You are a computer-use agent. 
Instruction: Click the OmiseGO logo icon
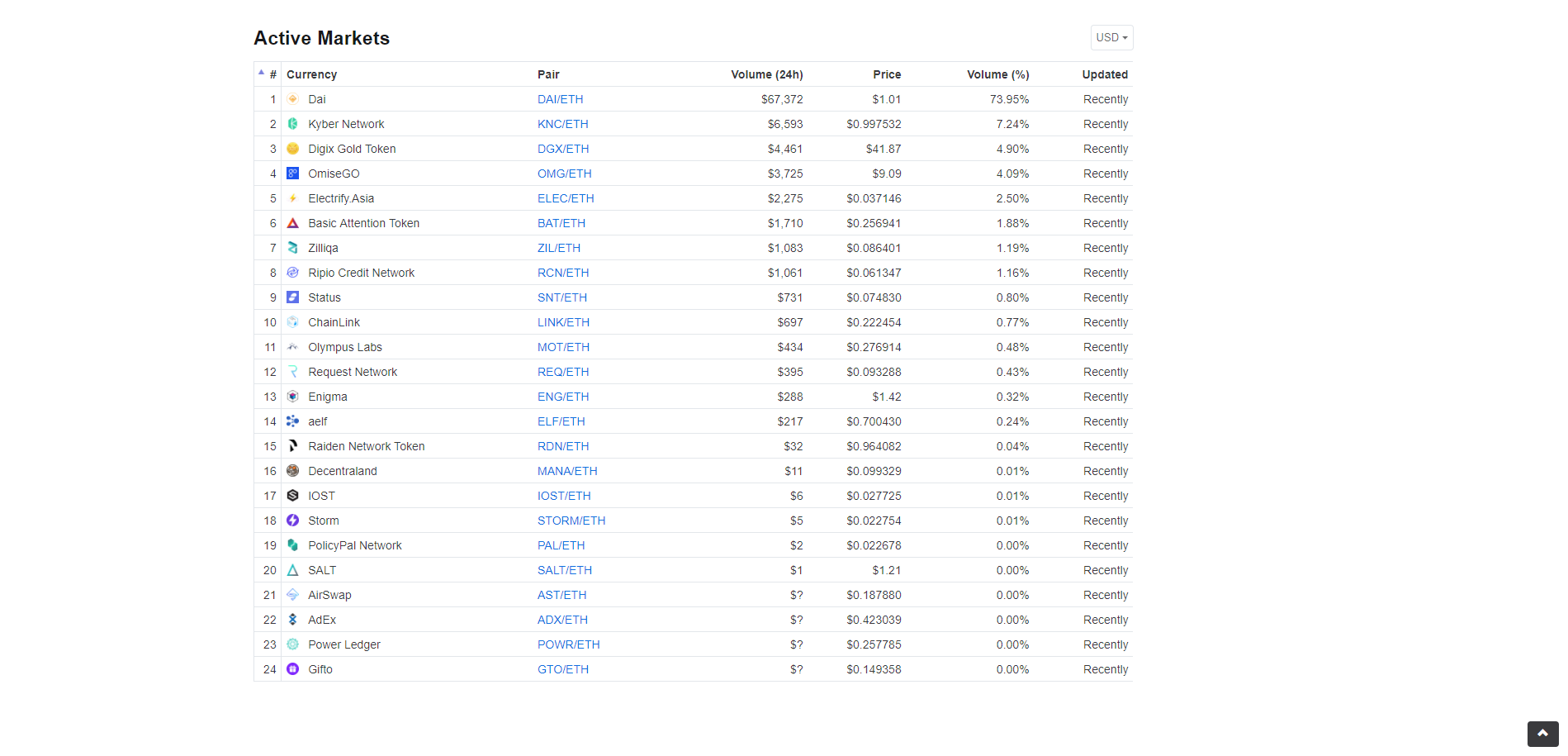coord(292,174)
